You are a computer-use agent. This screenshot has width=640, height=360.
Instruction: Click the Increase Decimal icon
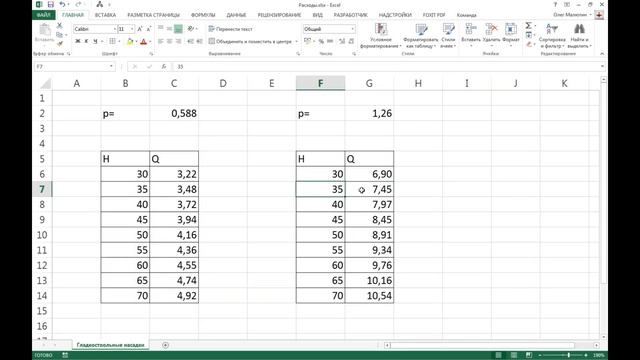click(342, 41)
